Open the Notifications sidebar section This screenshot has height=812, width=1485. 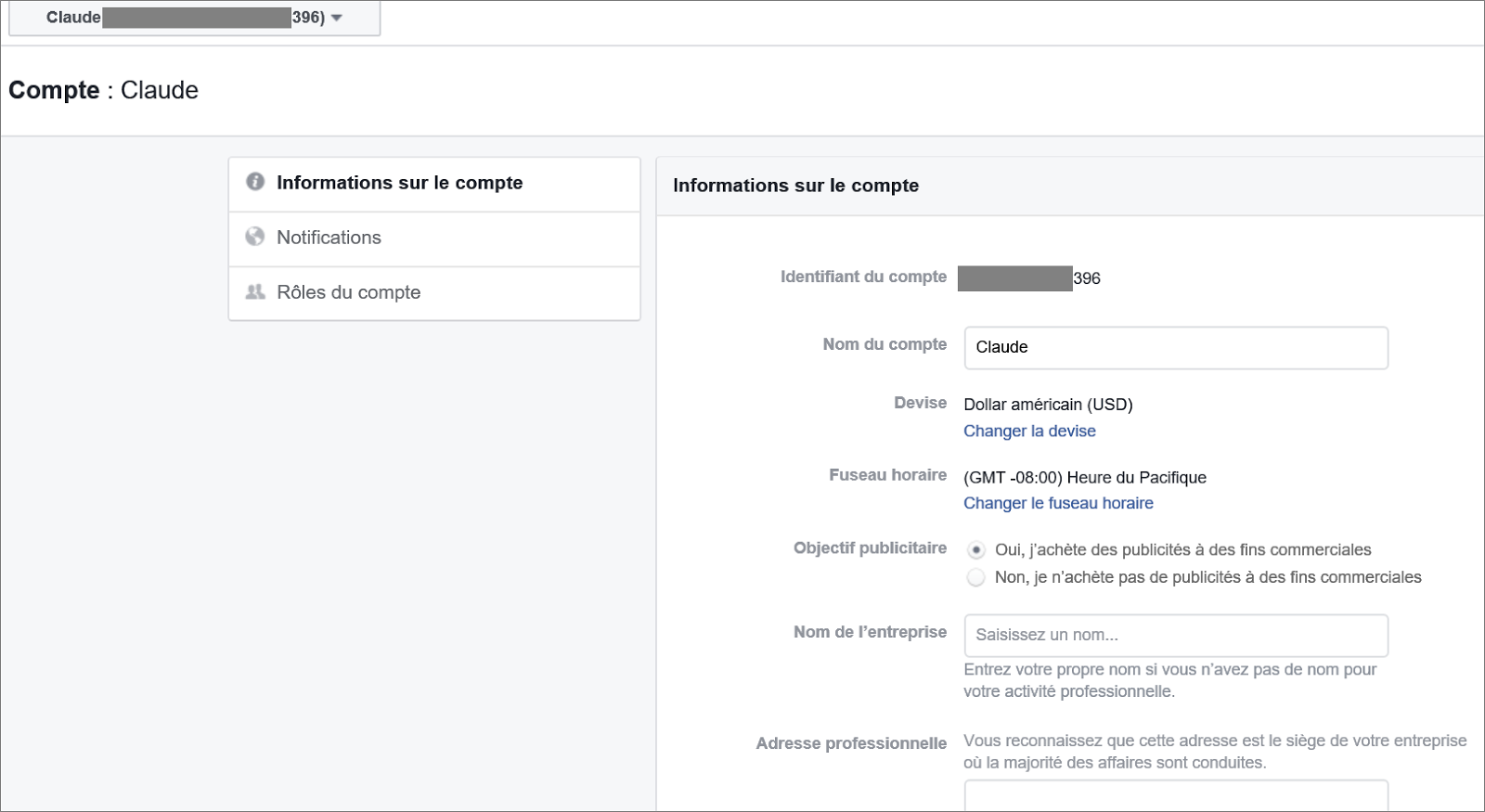tap(329, 238)
